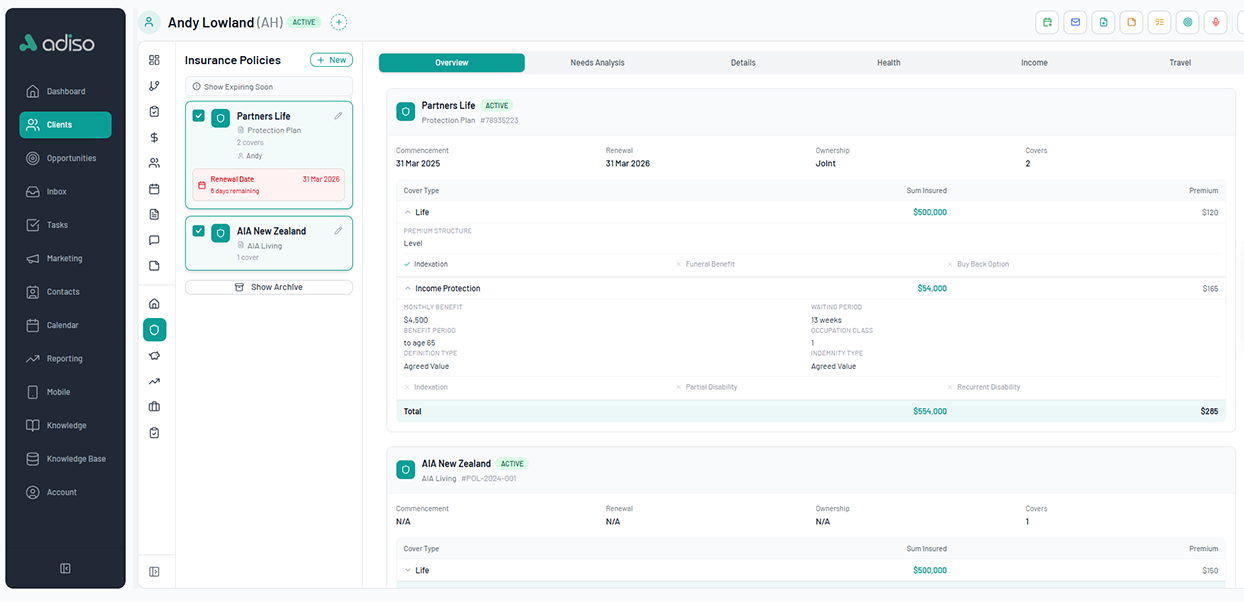The height and width of the screenshot is (602, 1244).
Task: Open the Health tab
Action: pos(888,62)
